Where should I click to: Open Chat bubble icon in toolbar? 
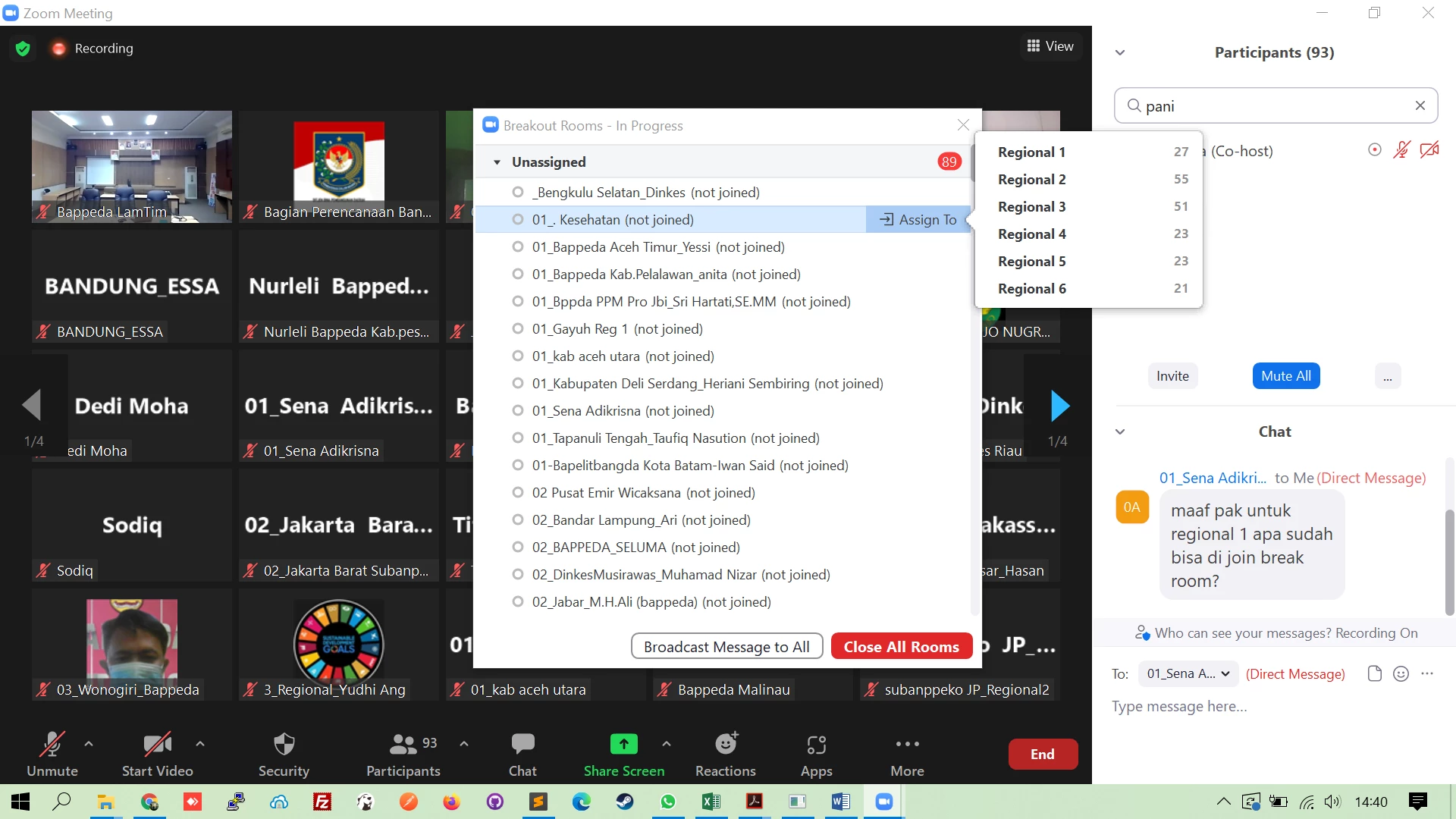coord(522,744)
